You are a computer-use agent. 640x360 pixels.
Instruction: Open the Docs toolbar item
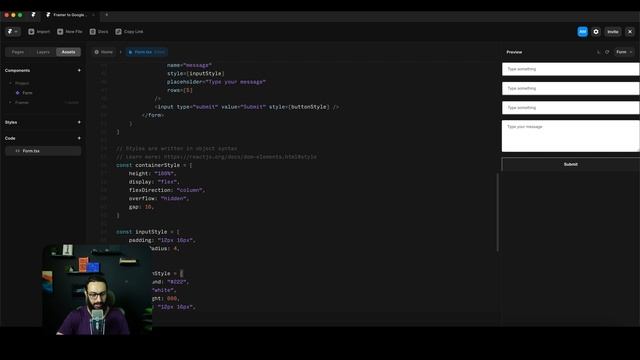(99, 31)
